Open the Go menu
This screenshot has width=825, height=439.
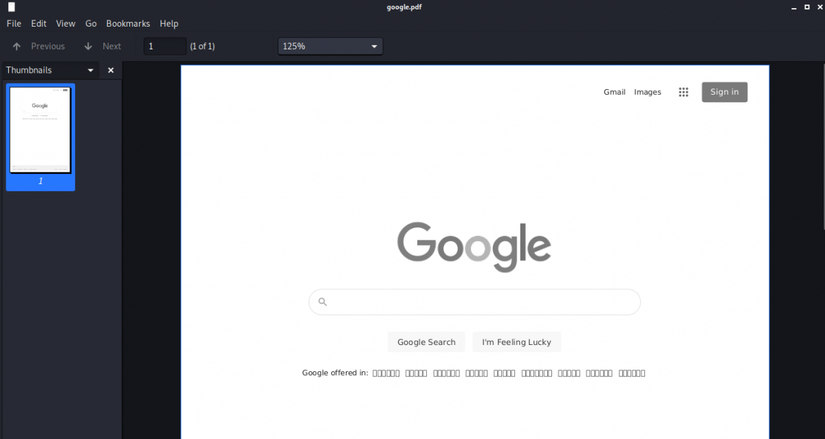click(91, 24)
